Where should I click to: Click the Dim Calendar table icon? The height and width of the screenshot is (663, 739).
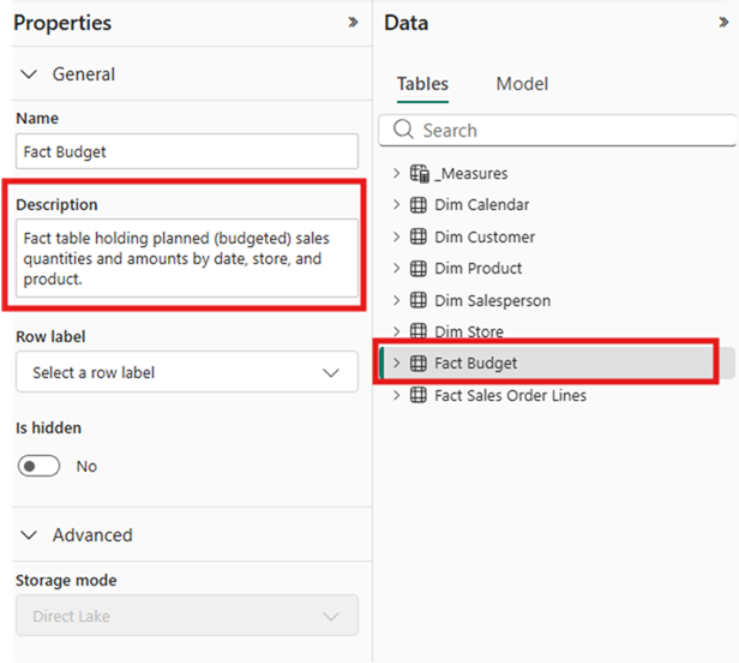point(418,205)
